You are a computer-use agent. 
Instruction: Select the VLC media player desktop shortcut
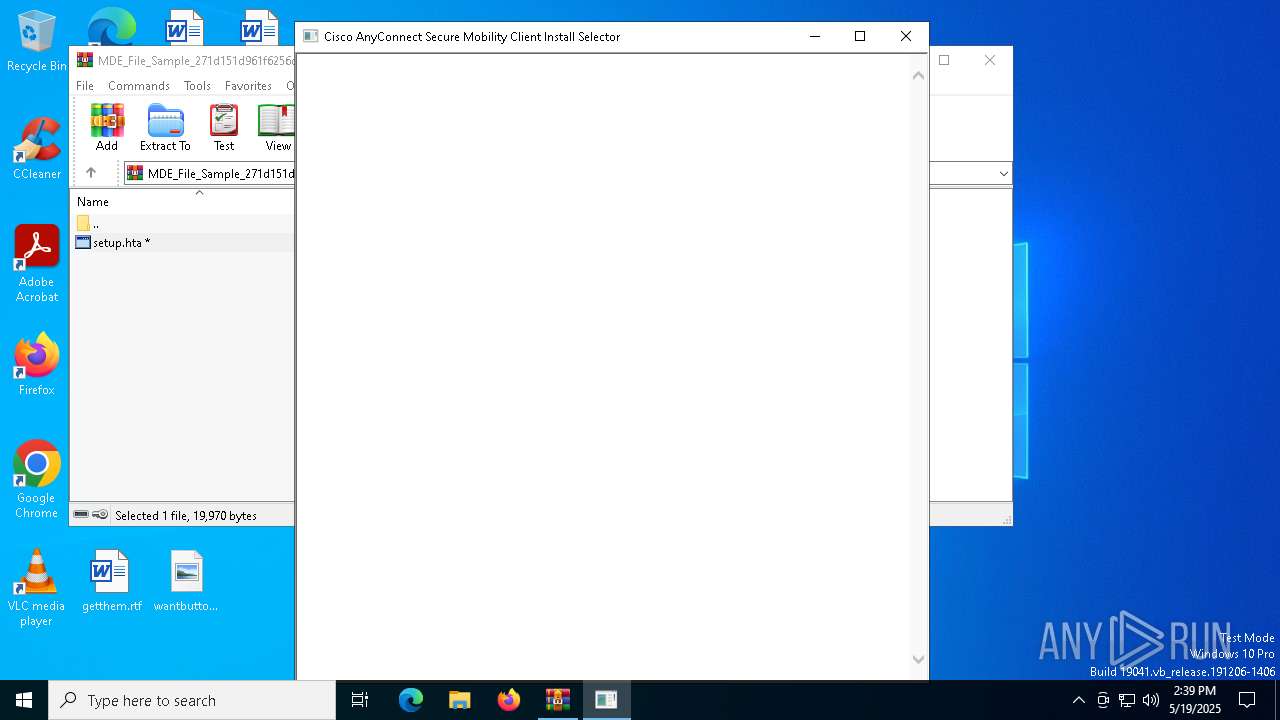click(x=36, y=588)
